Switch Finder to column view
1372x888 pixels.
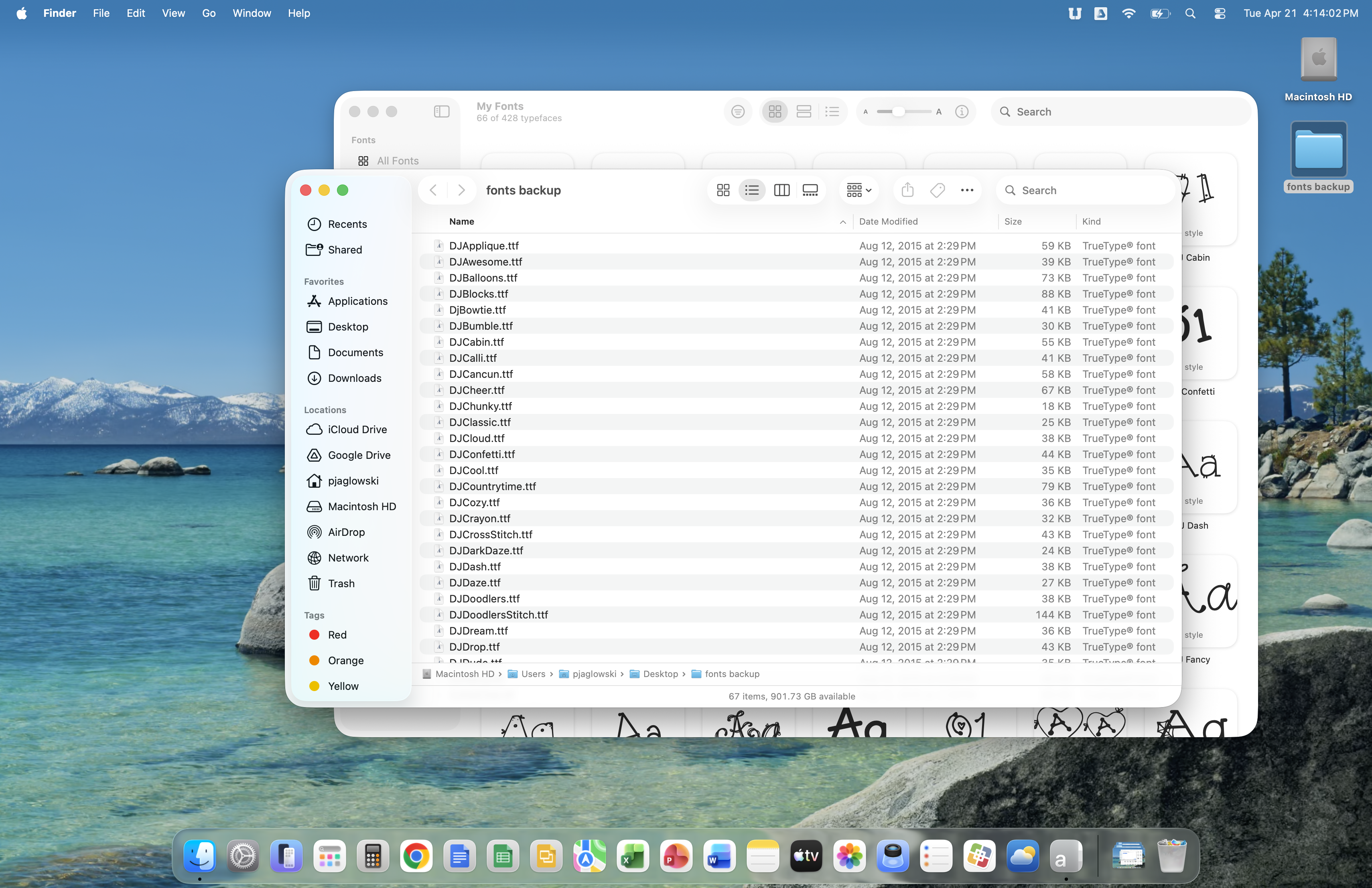(x=781, y=190)
